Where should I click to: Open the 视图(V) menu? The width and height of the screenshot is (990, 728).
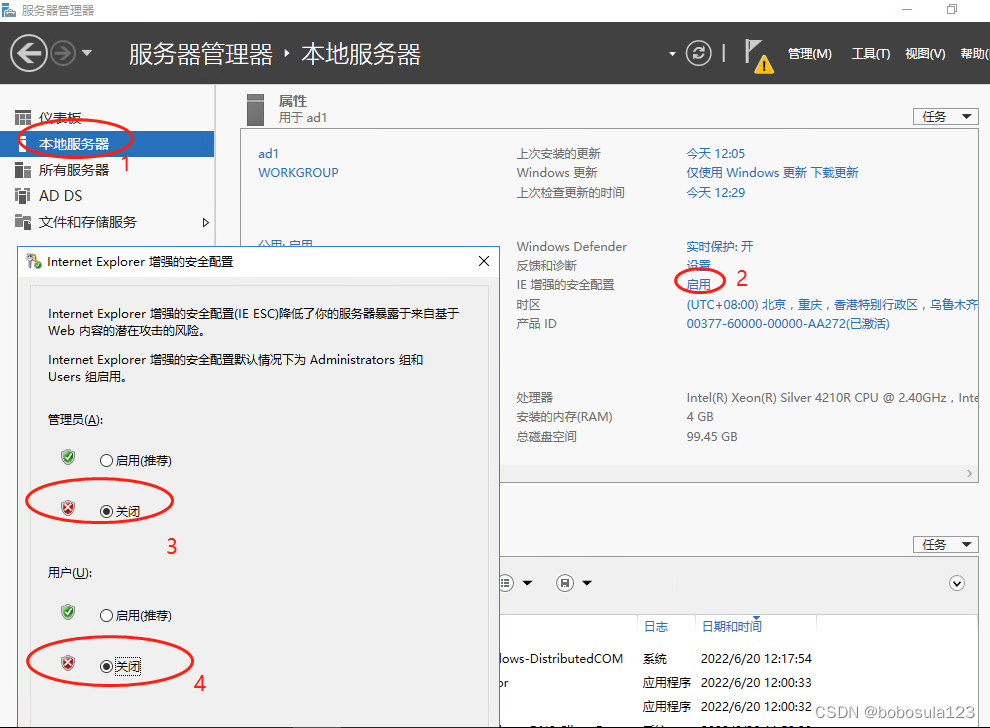click(x=925, y=54)
